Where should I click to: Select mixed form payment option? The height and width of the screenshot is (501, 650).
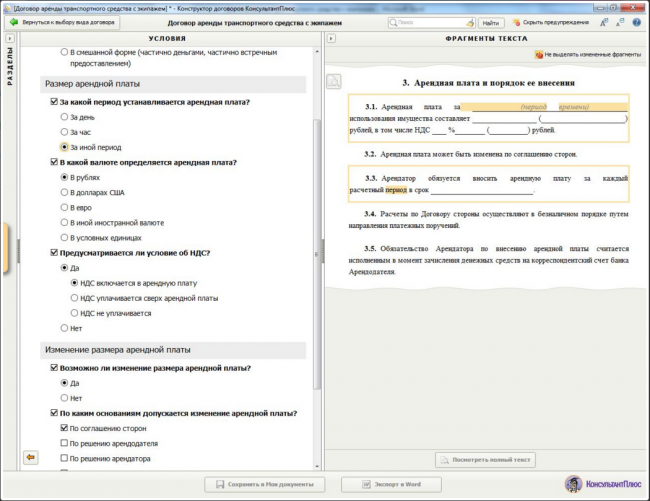tap(64, 52)
